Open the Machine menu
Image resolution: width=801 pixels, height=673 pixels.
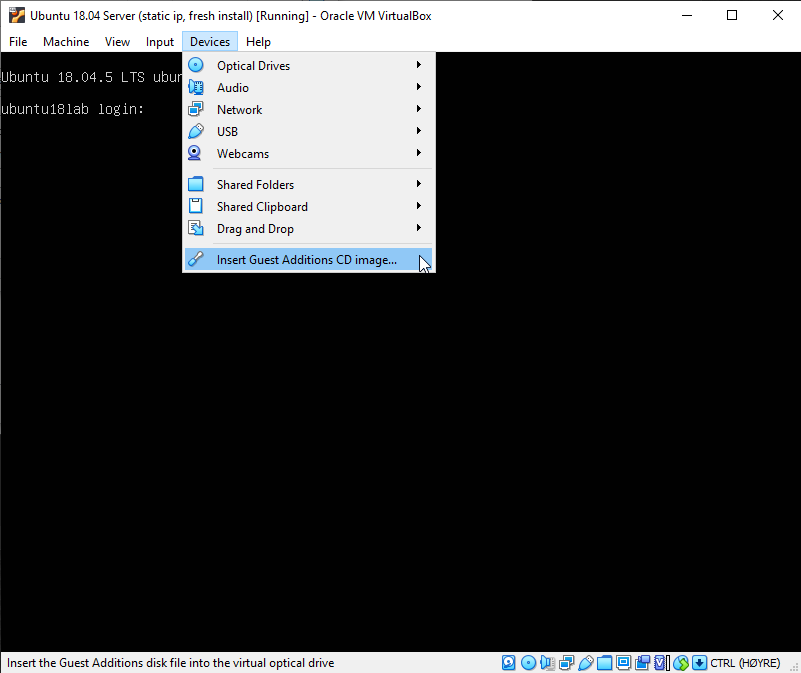66,42
